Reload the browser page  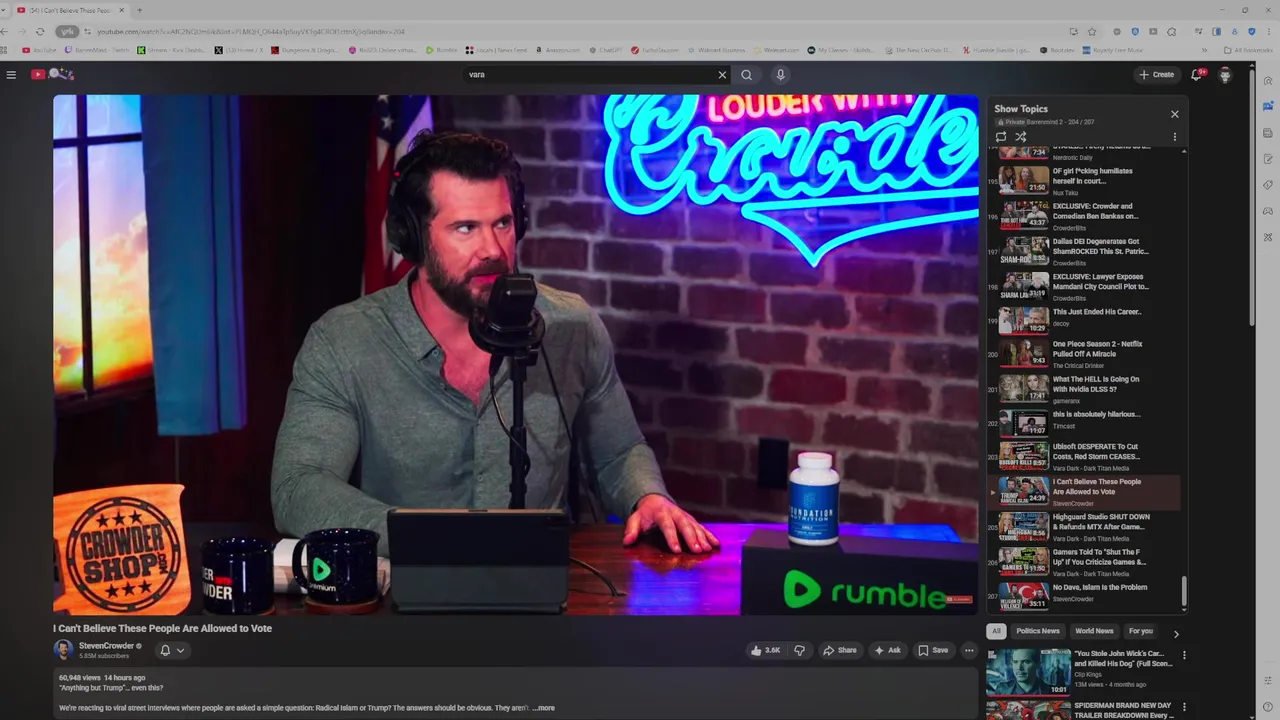pos(39,31)
